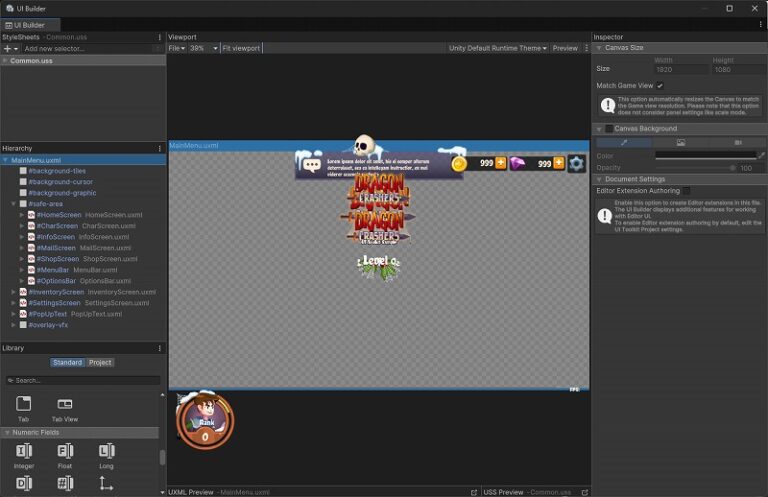Click the Opacity slider handle

point(733,168)
